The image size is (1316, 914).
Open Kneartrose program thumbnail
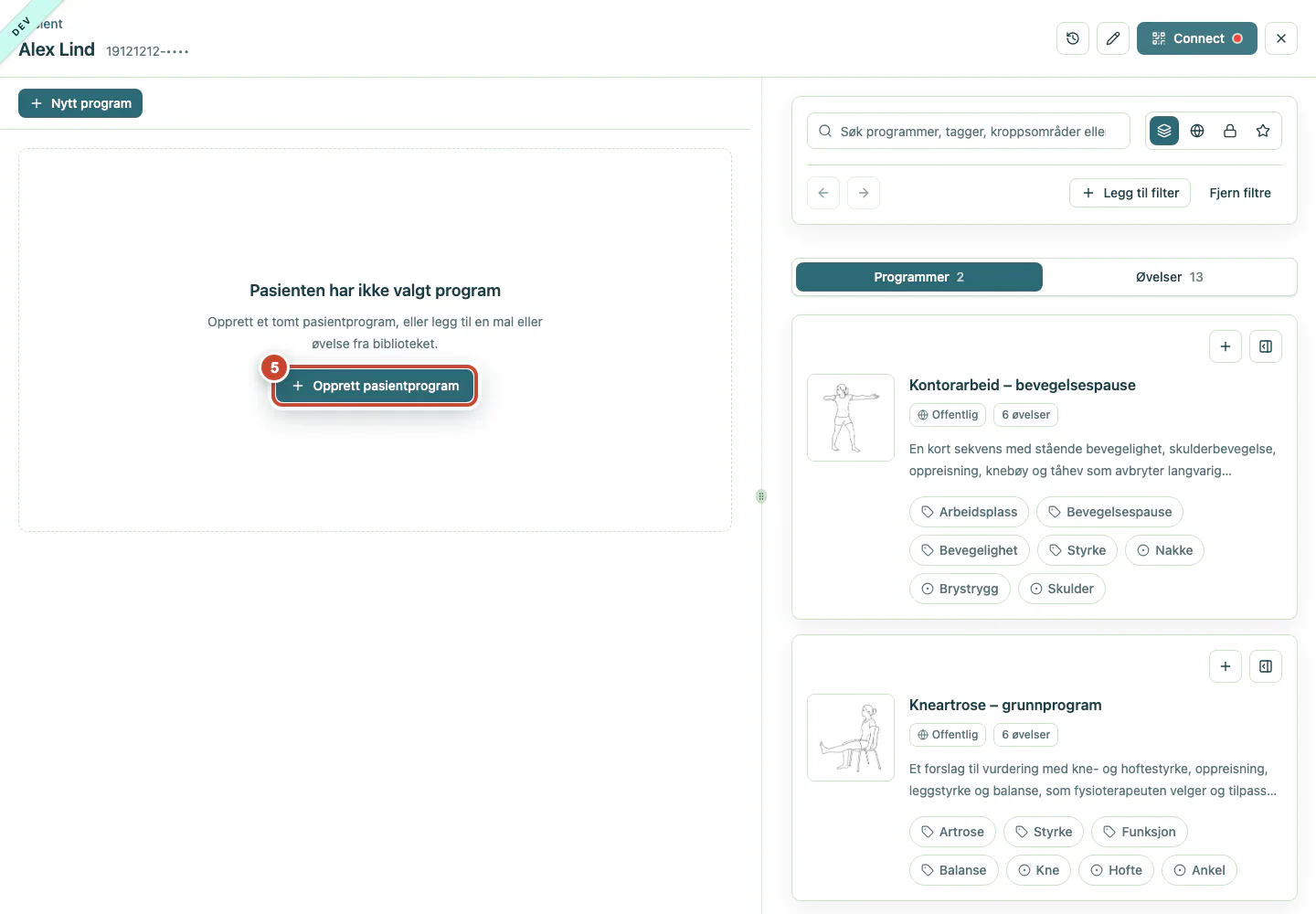pyautogui.click(x=851, y=738)
